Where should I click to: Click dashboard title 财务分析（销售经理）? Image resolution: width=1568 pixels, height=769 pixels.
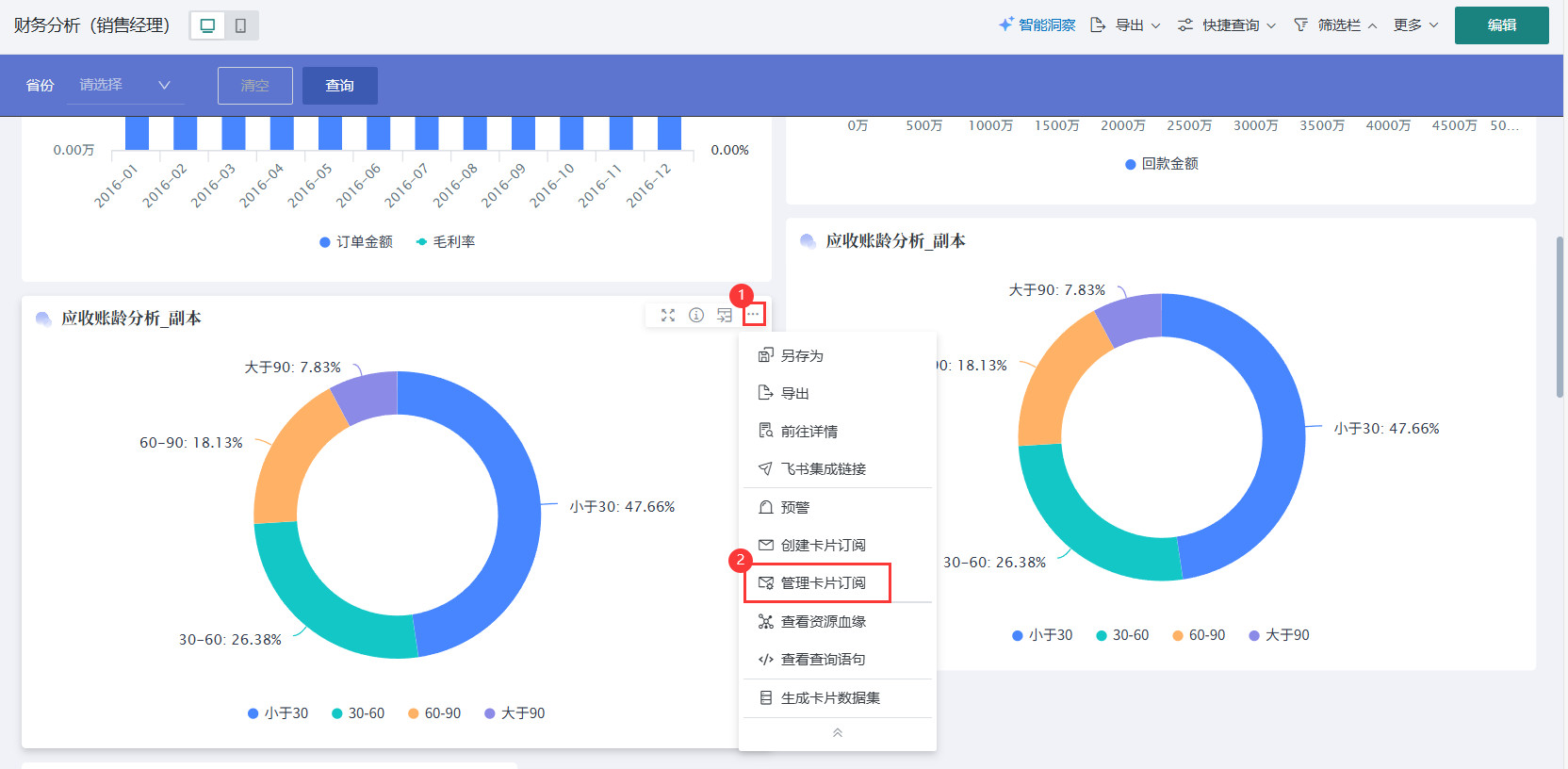pos(92,25)
